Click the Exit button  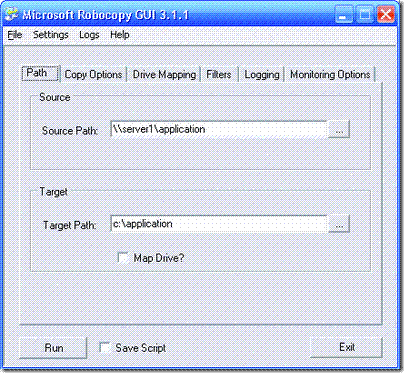click(346, 347)
